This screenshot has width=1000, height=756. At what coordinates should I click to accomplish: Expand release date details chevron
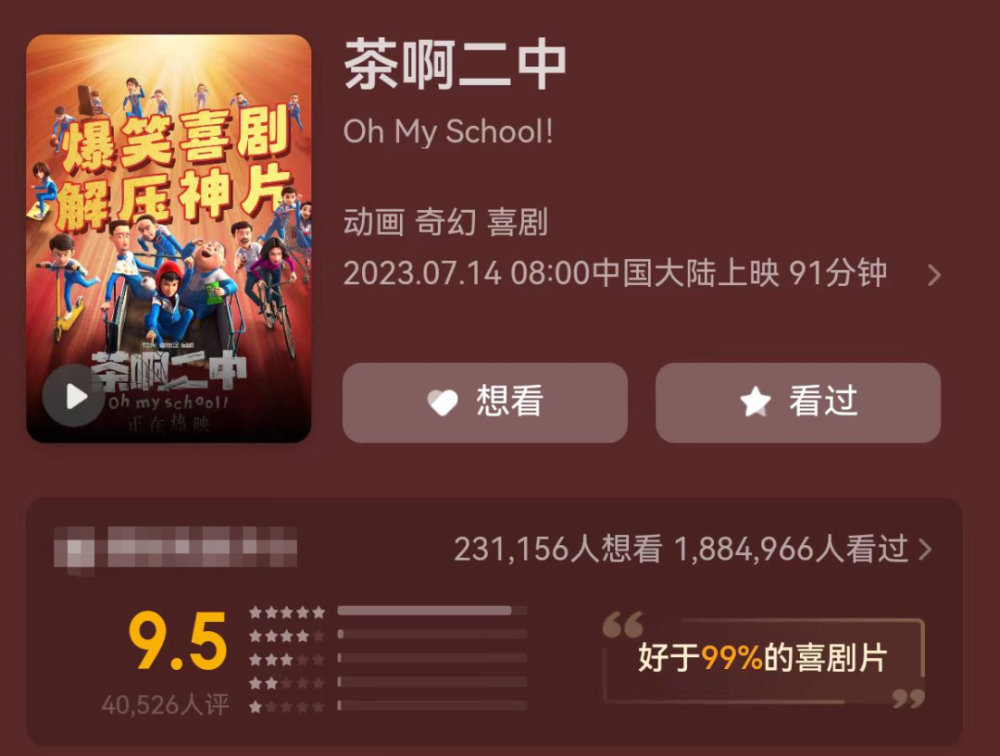(934, 275)
